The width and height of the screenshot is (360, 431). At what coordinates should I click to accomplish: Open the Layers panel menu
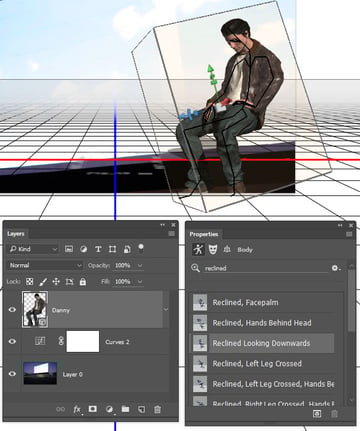pos(171,234)
